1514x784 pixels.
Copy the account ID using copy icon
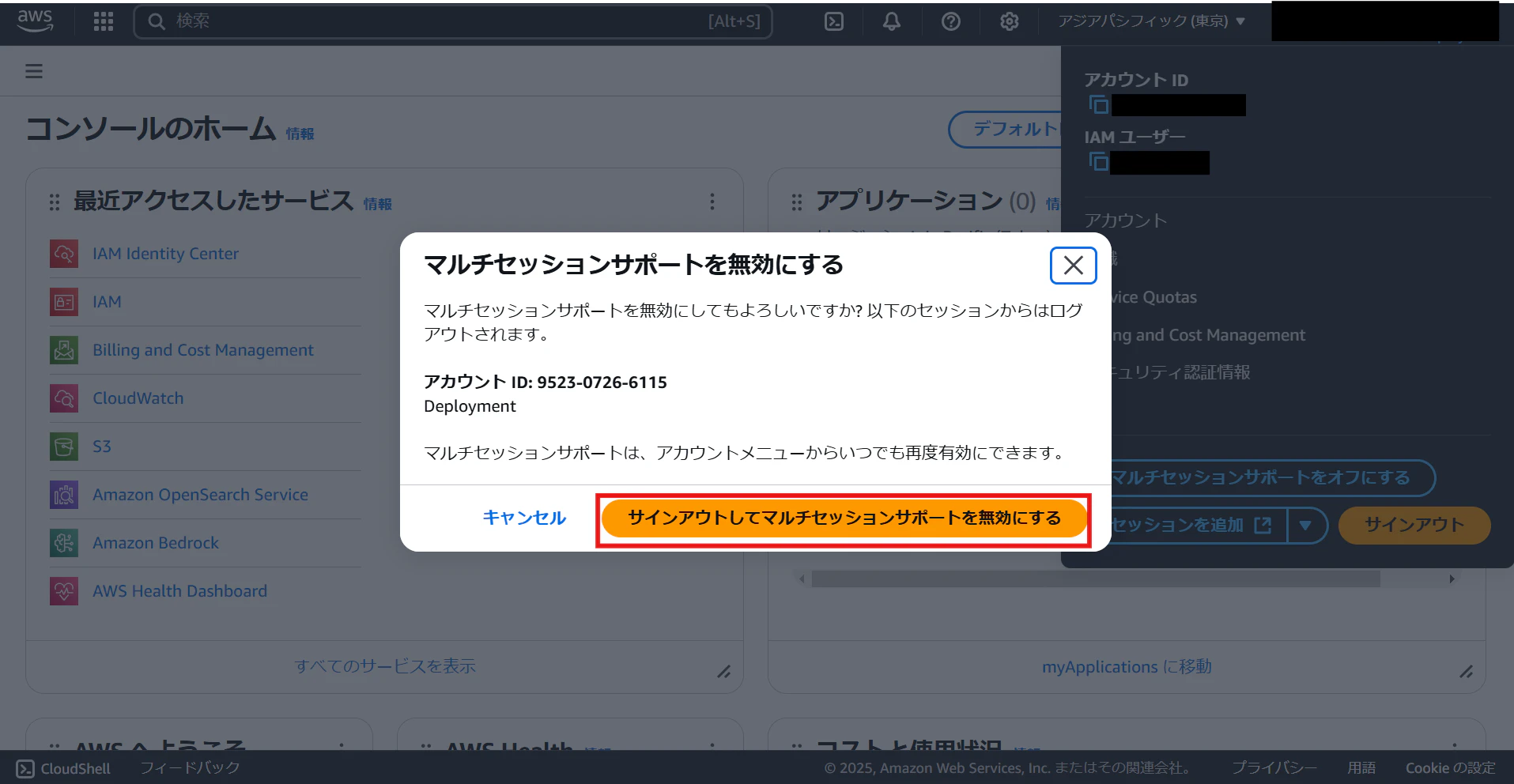[x=1099, y=104]
